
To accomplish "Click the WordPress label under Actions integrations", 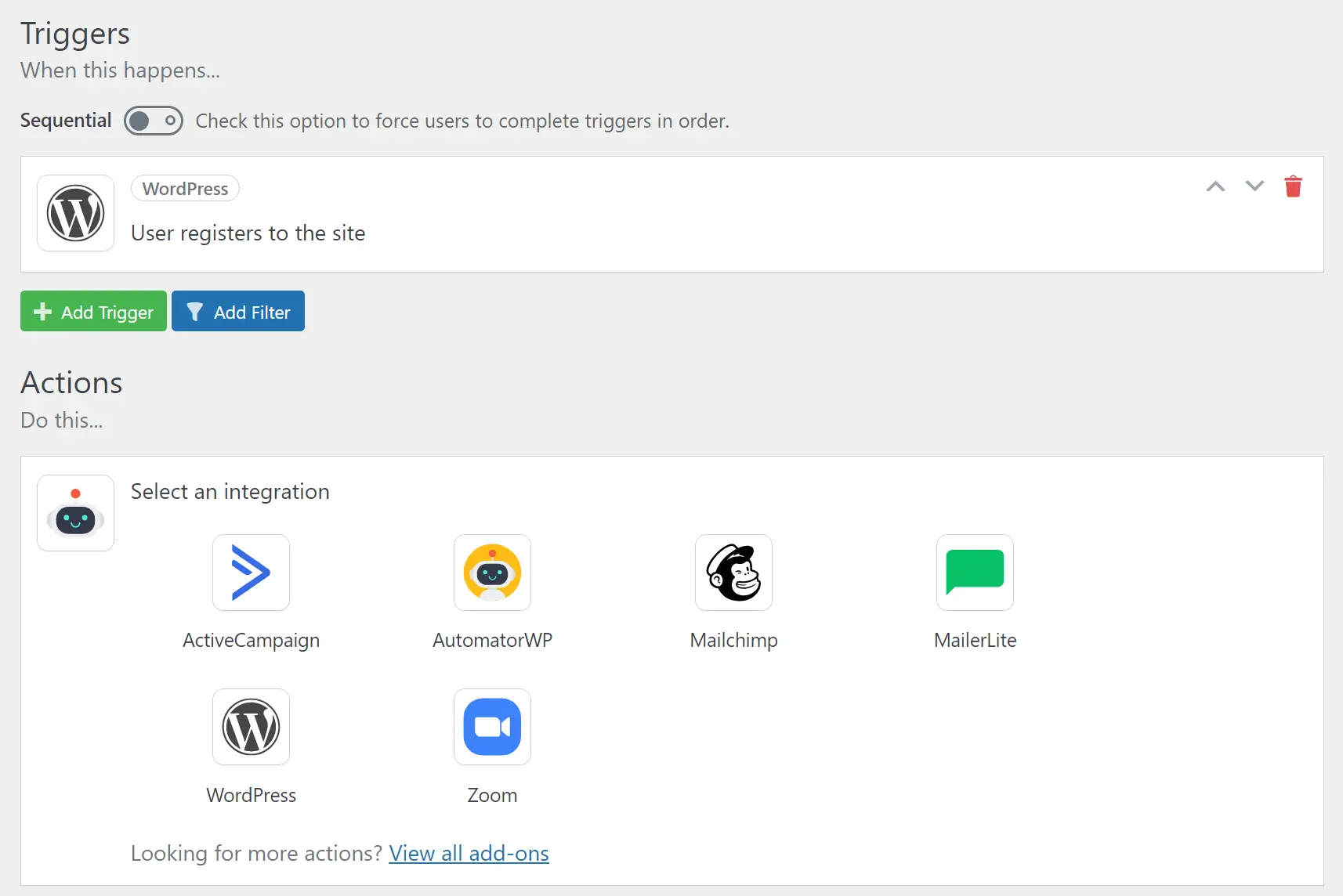I will tap(251, 795).
